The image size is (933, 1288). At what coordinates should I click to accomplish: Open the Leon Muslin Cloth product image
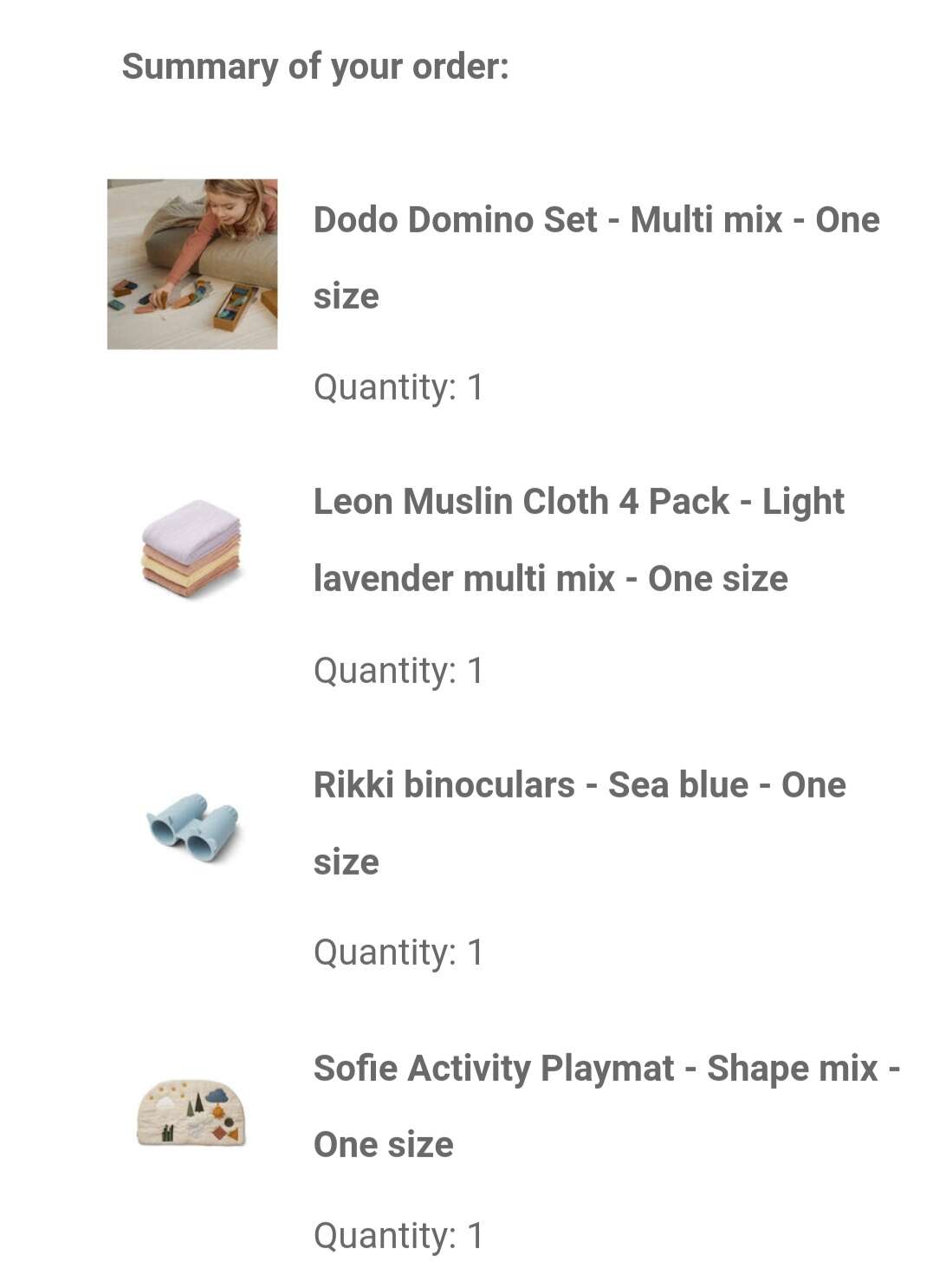[191, 548]
